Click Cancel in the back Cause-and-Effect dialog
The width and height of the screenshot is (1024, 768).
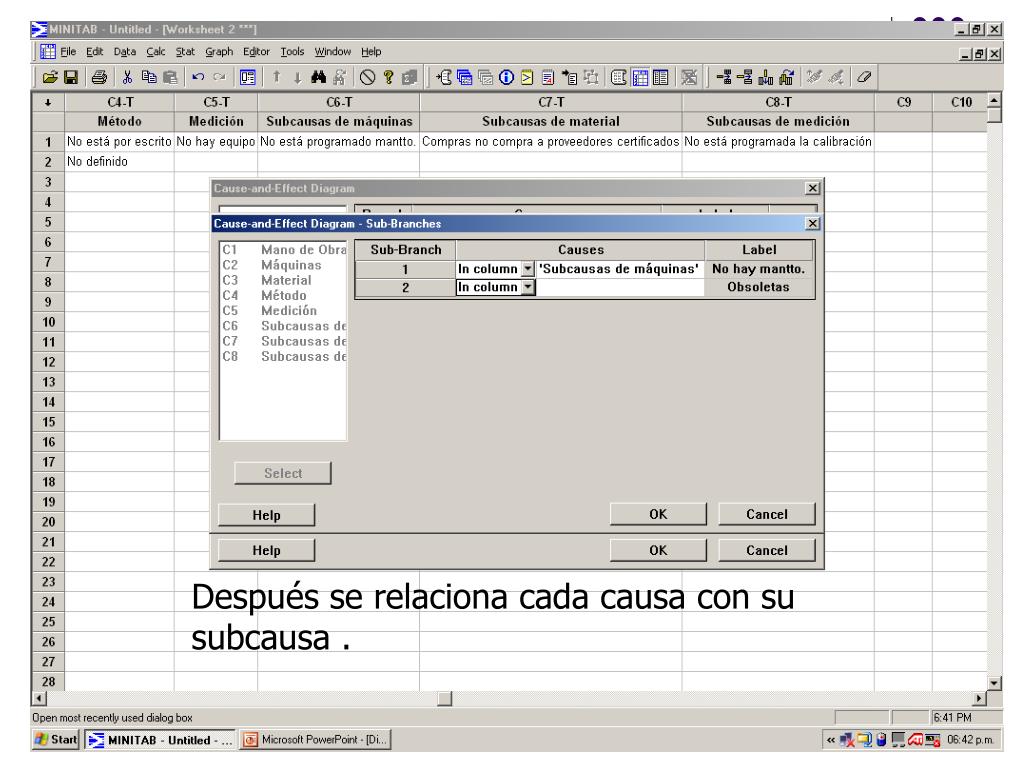point(767,550)
